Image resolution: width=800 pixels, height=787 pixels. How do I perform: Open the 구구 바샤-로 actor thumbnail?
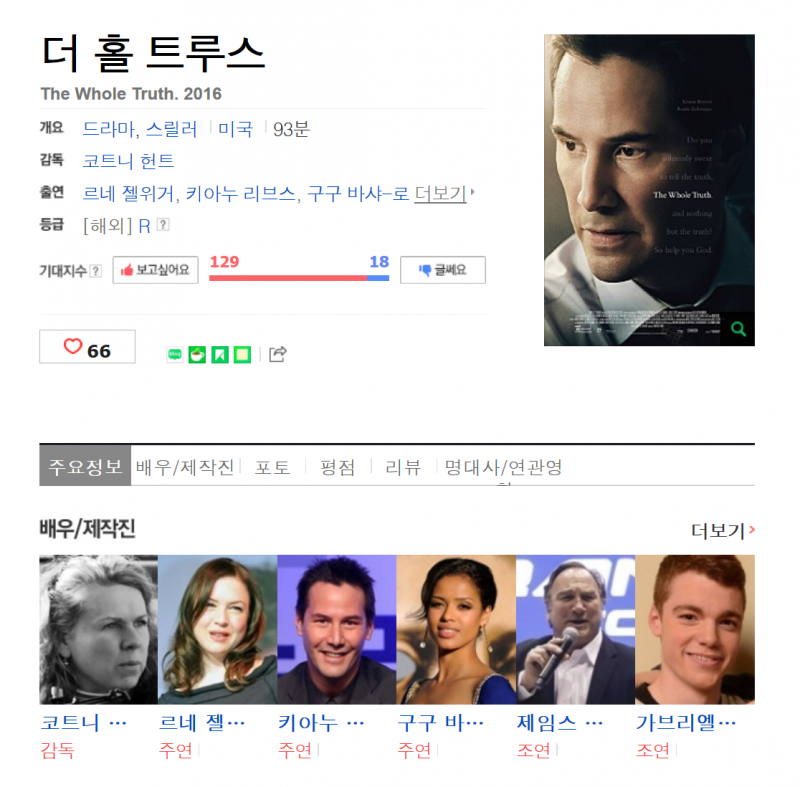[x=456, y=629]
